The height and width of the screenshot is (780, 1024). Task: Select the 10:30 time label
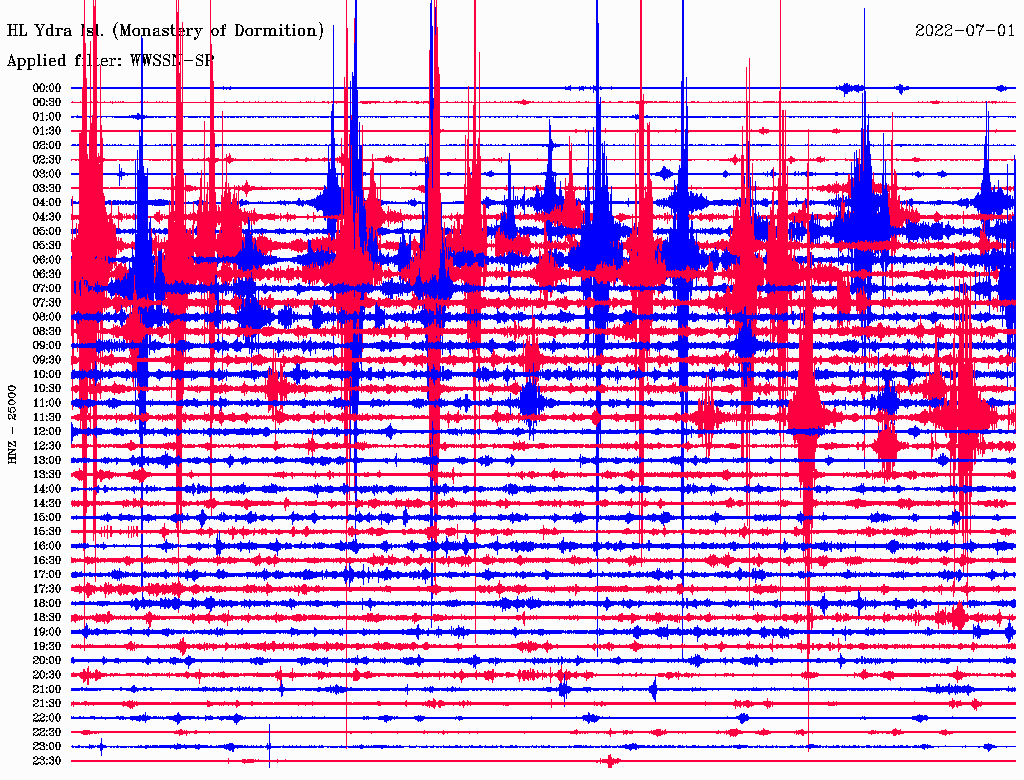[47, 389]
